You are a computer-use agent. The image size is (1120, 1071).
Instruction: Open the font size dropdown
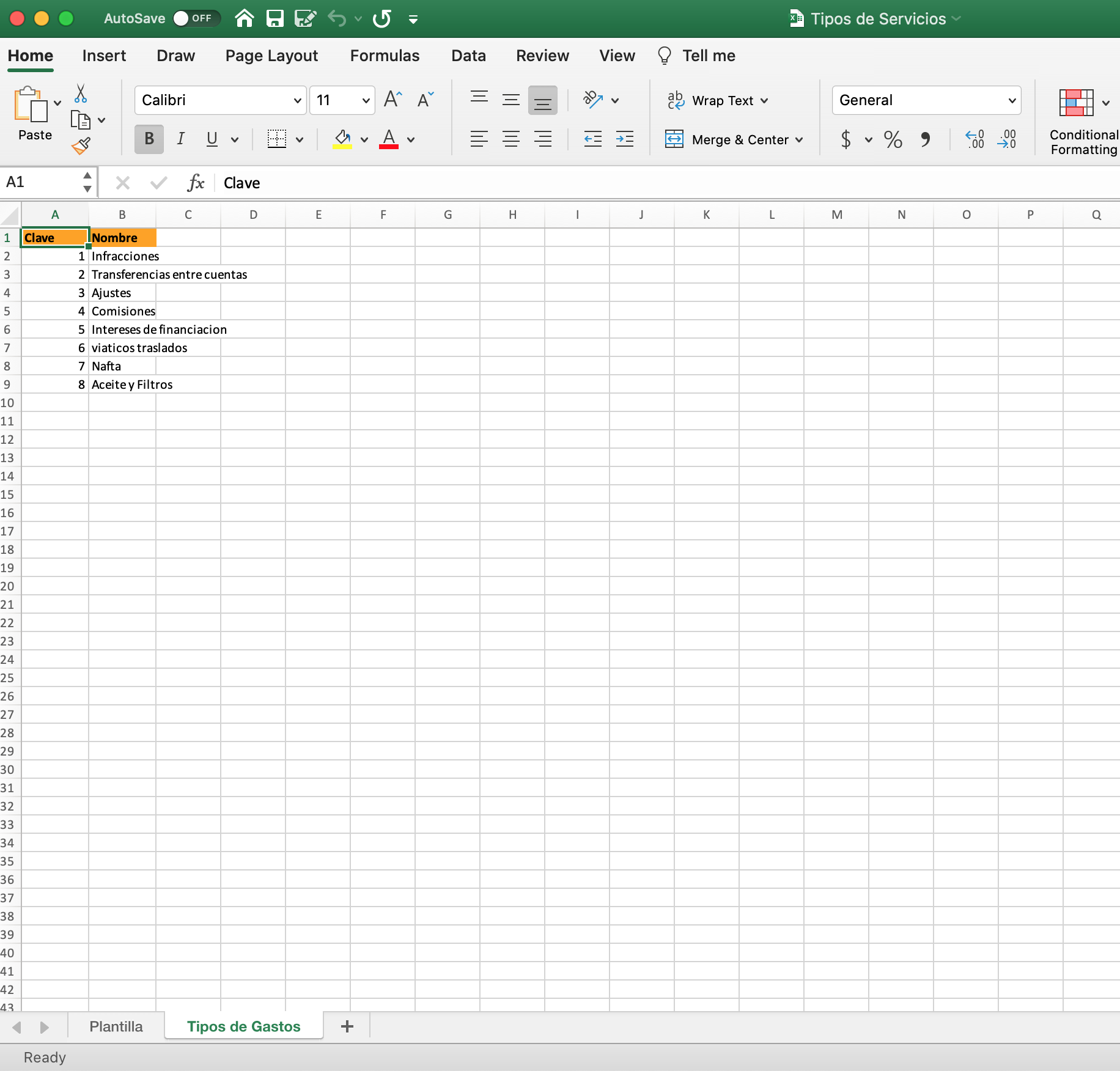(x=366, y=100)
